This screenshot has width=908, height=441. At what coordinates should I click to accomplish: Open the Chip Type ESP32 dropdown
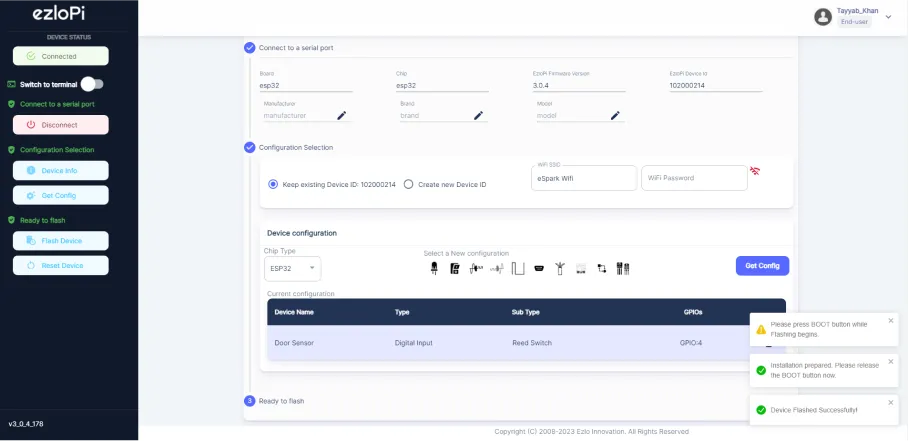tap(292, 268)
